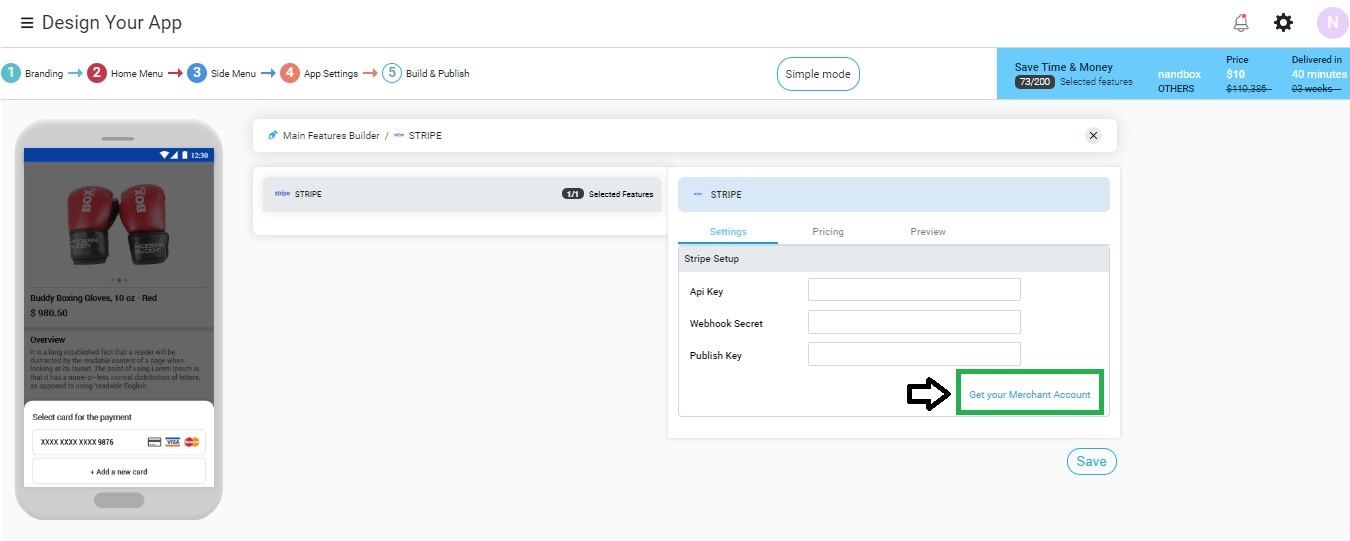Click the Main Features Builder breadcrumb
Viewport: 1350px width, 541px height.
[331, 135]
